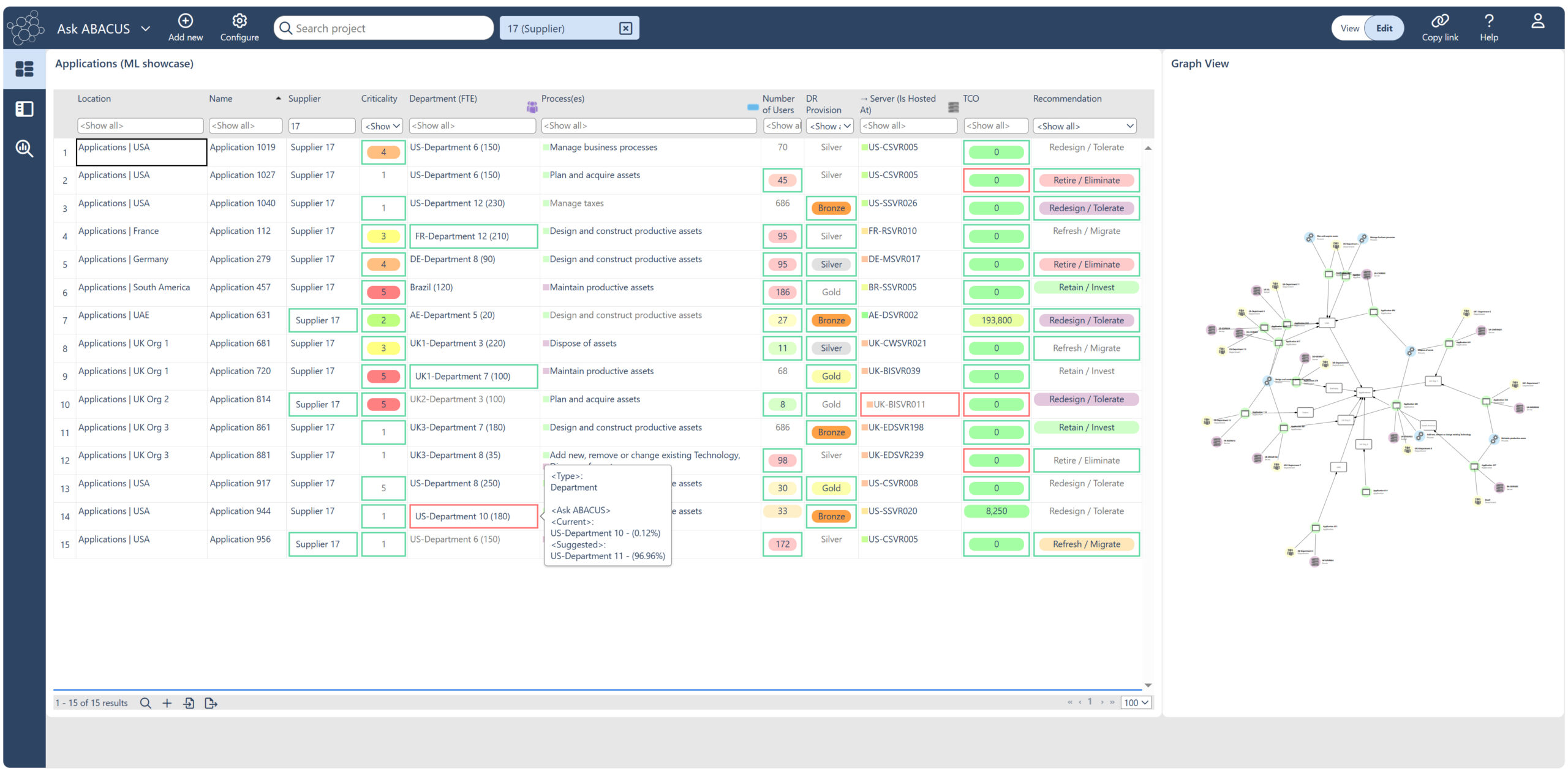The image size is (1568, 771).
Task: Click the export file icon in footer
Action: click(211, 703)
